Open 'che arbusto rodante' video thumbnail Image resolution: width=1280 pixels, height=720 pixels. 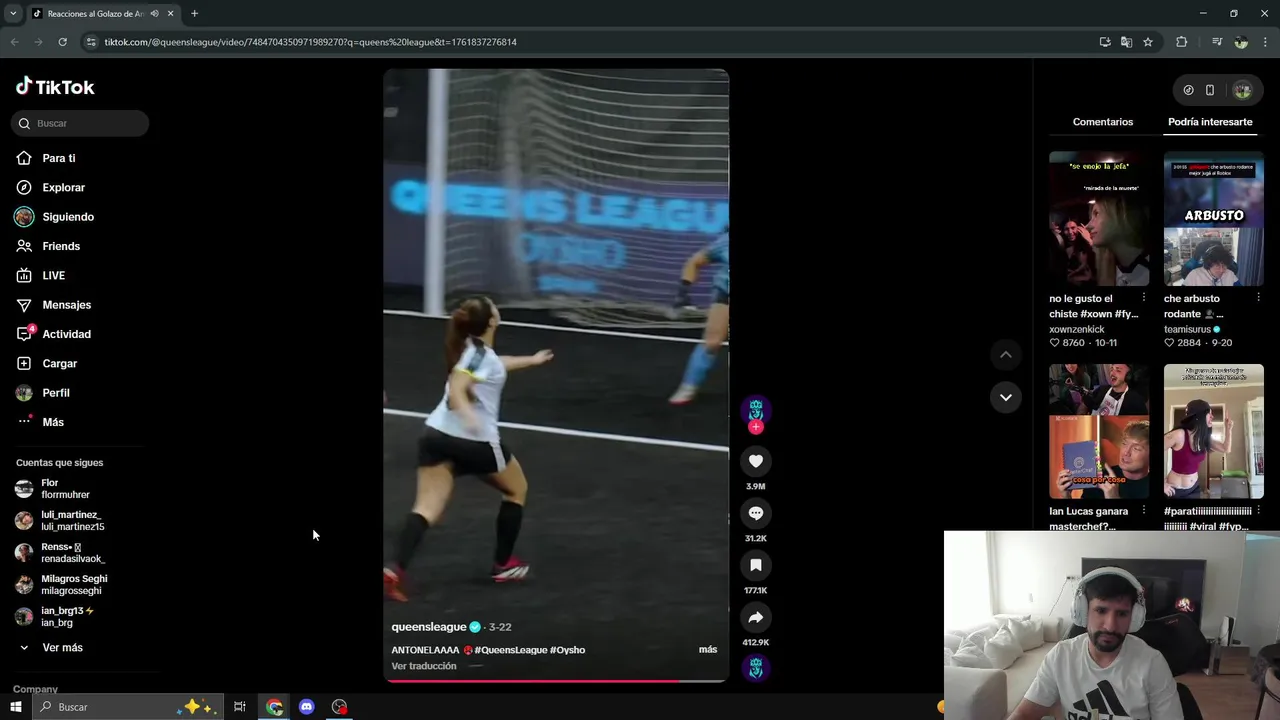point(1213,219)
